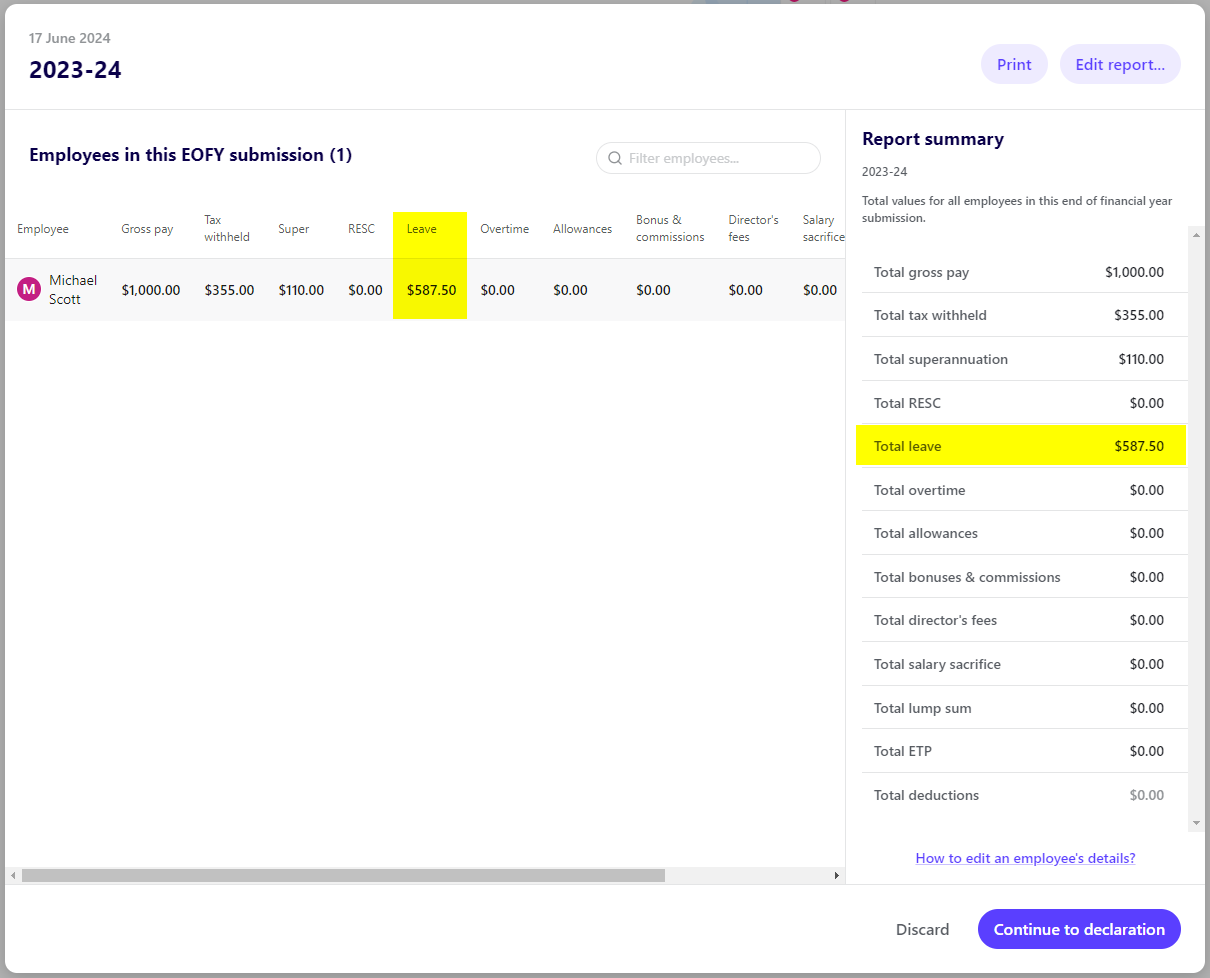
Task: Click the Tax withheld column header
Action: pyautogui.click(x=227, y=228)
